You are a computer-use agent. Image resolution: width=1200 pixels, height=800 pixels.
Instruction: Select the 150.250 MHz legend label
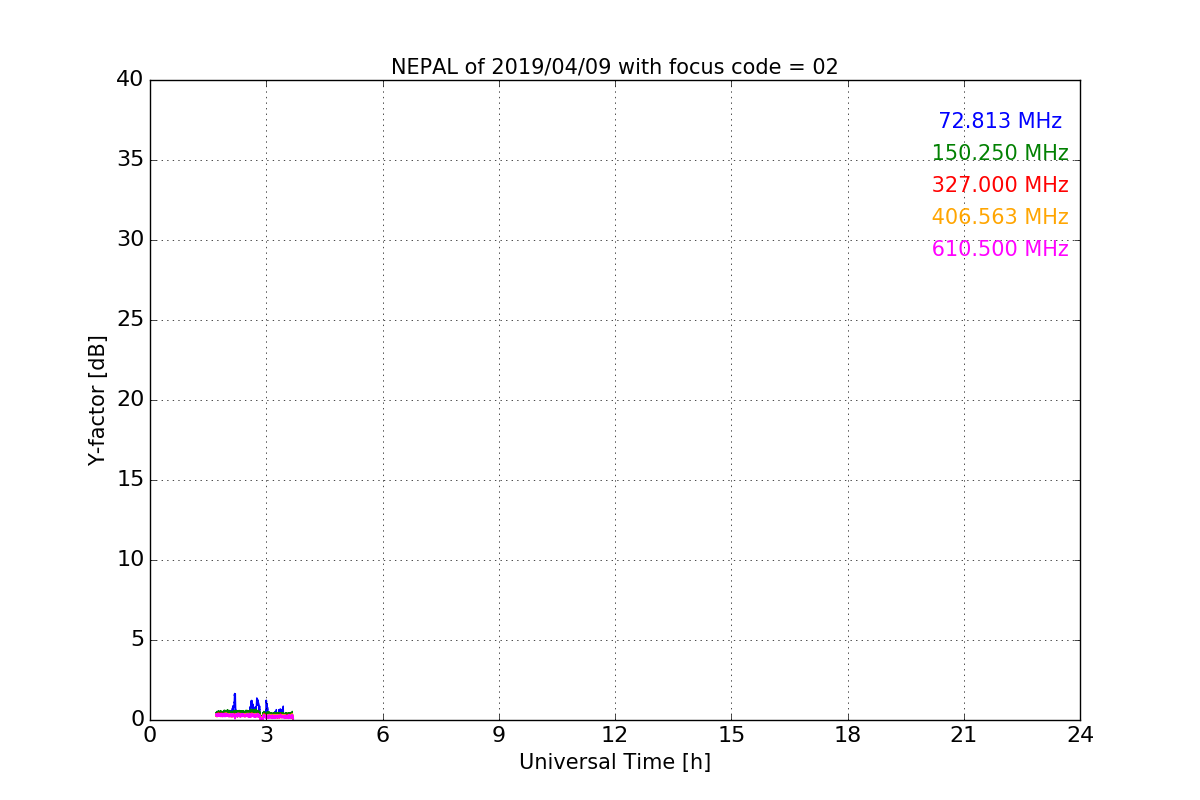(x=1000, y=153)
